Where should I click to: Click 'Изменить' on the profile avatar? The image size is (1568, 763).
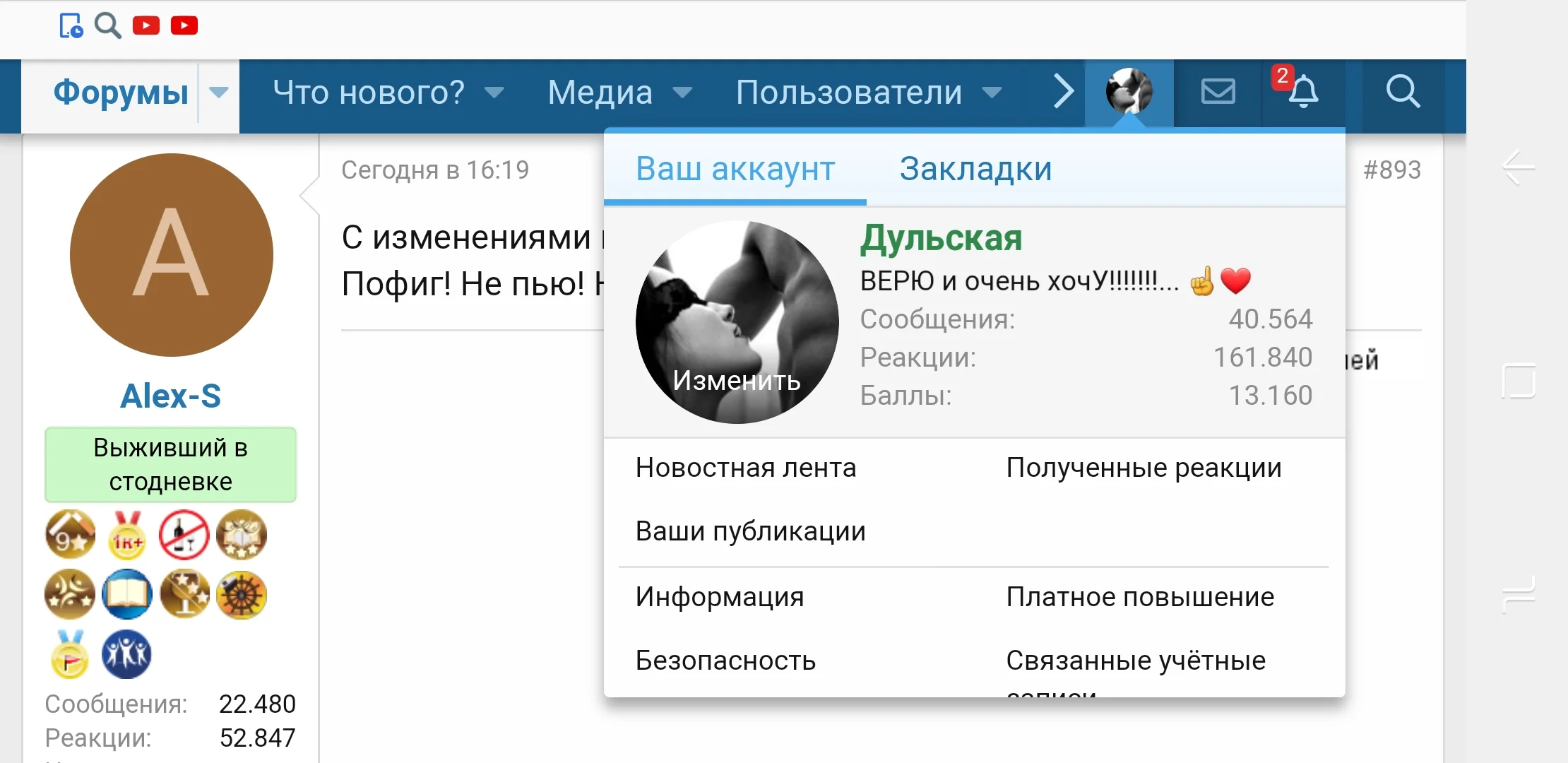click(736, 381)
